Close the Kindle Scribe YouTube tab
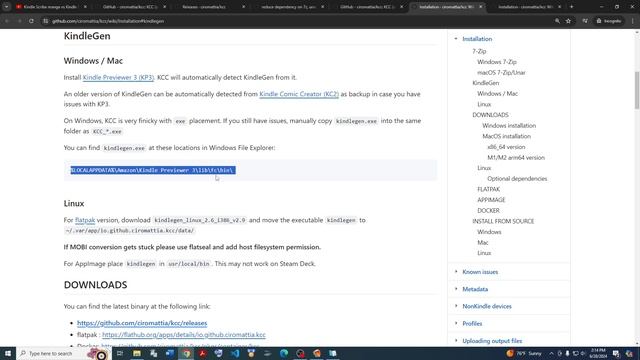 [x=85, y=7]
